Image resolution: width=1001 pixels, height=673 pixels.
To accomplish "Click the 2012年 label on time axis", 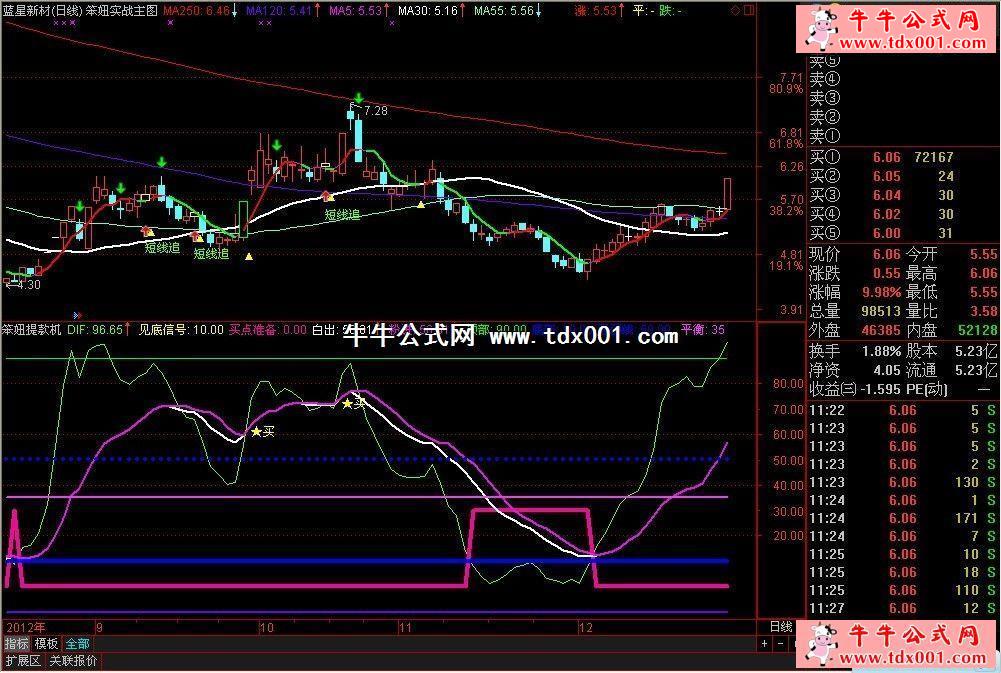I will click(24, 627).
